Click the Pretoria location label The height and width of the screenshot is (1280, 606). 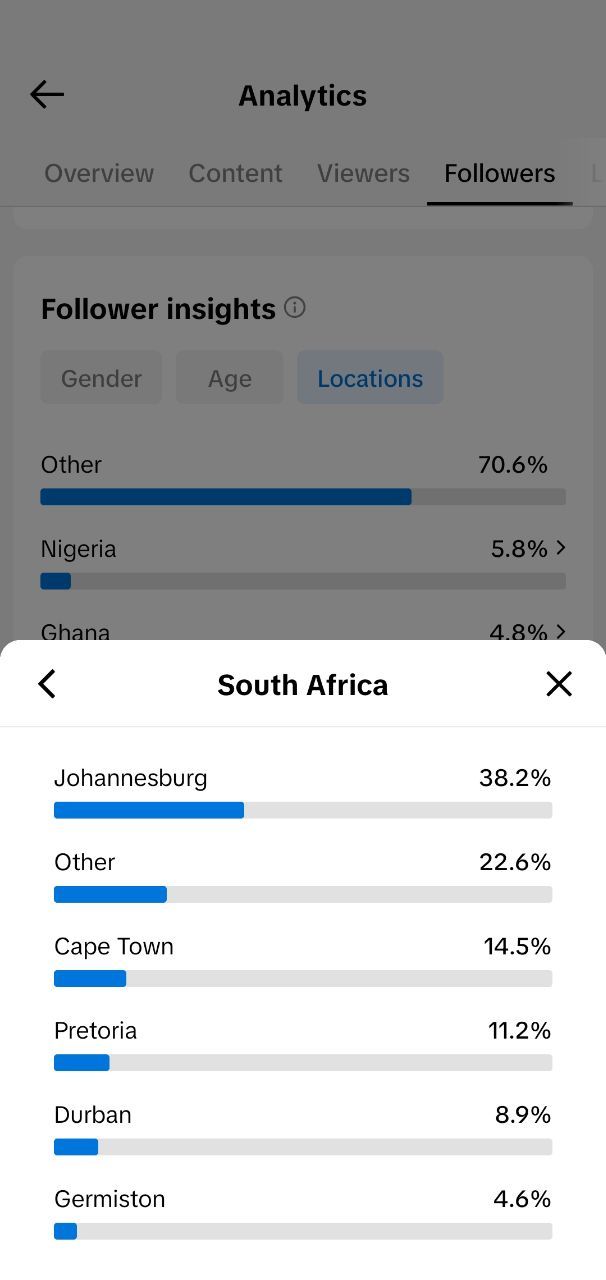click(96, 1030)
